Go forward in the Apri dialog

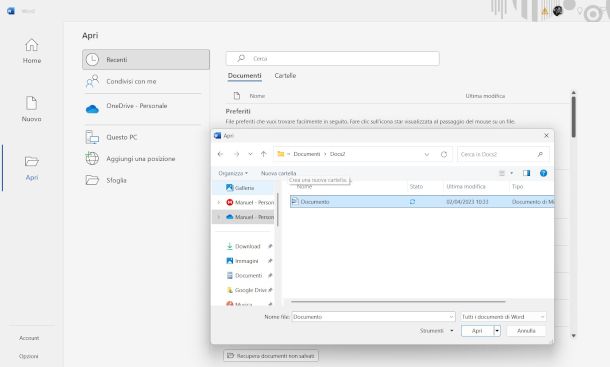[237, 154]
